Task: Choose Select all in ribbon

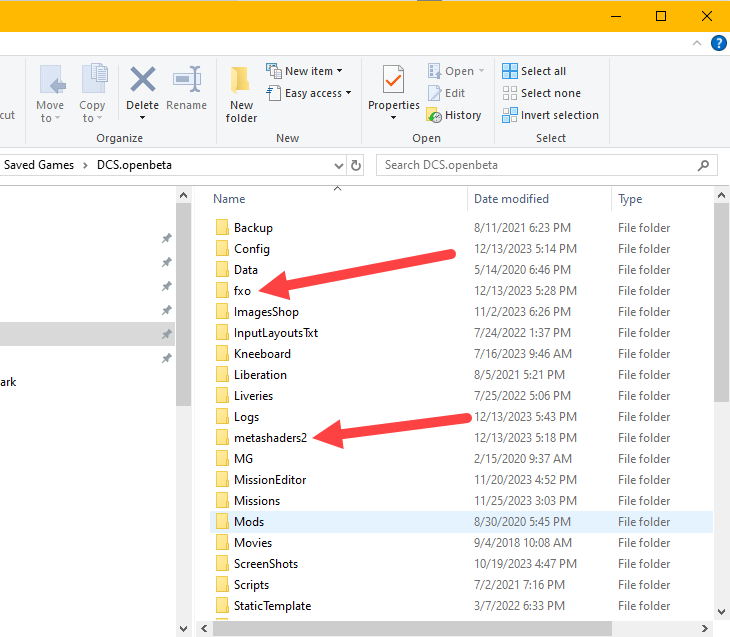Action: [x=534, y=71]
